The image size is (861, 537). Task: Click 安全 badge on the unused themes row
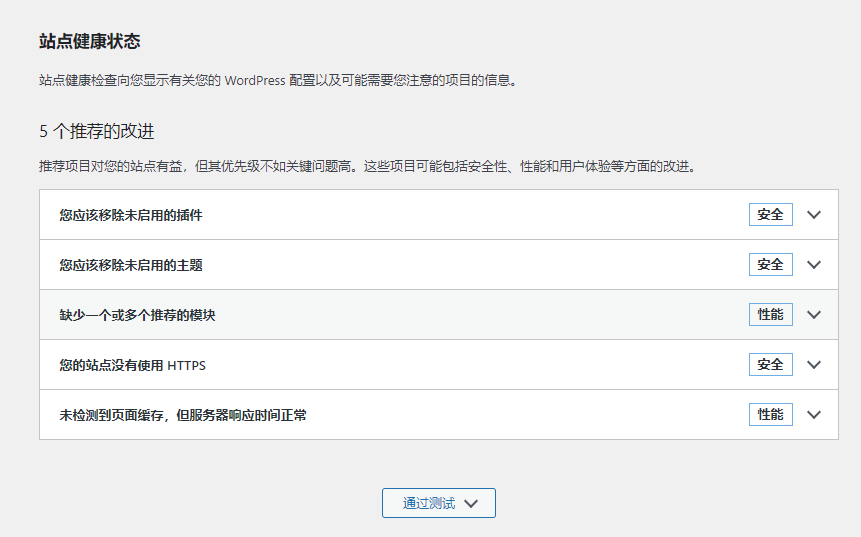tap(770, 265)
